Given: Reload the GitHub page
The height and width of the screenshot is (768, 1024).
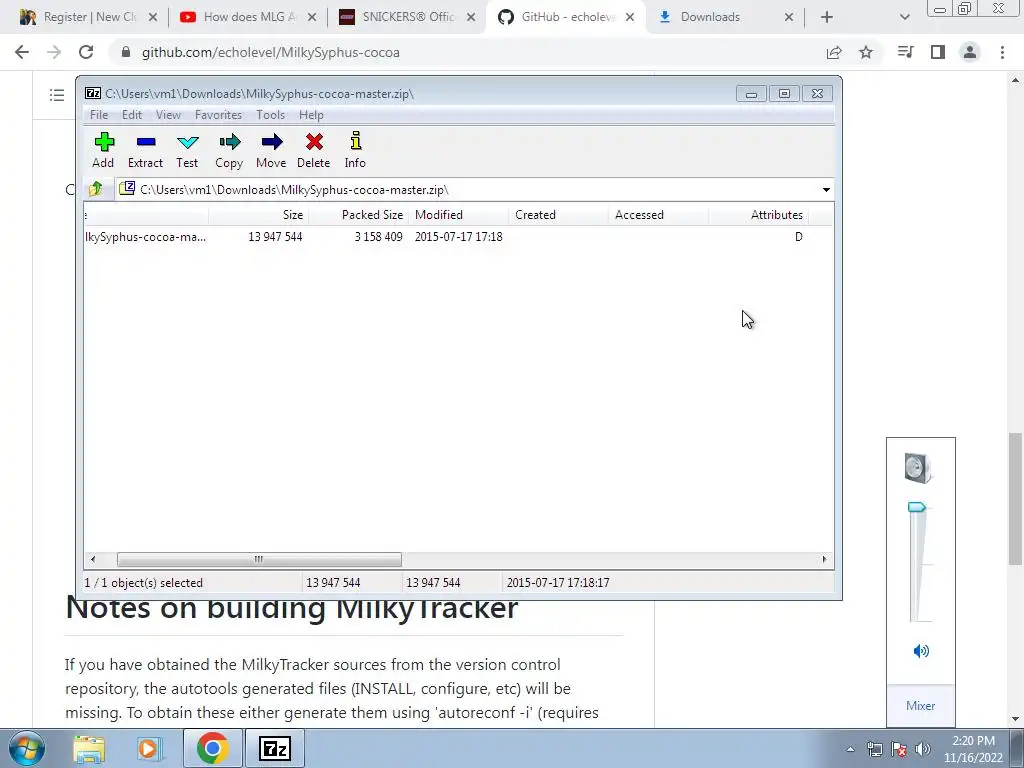Looking at the screenshot, I should pyautogui.click(x=86, y=52).
